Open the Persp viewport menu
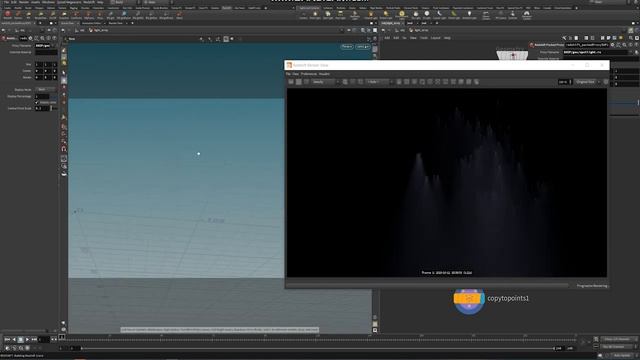The height and width of the screenshot is (360, 640). tap(347, 47)
